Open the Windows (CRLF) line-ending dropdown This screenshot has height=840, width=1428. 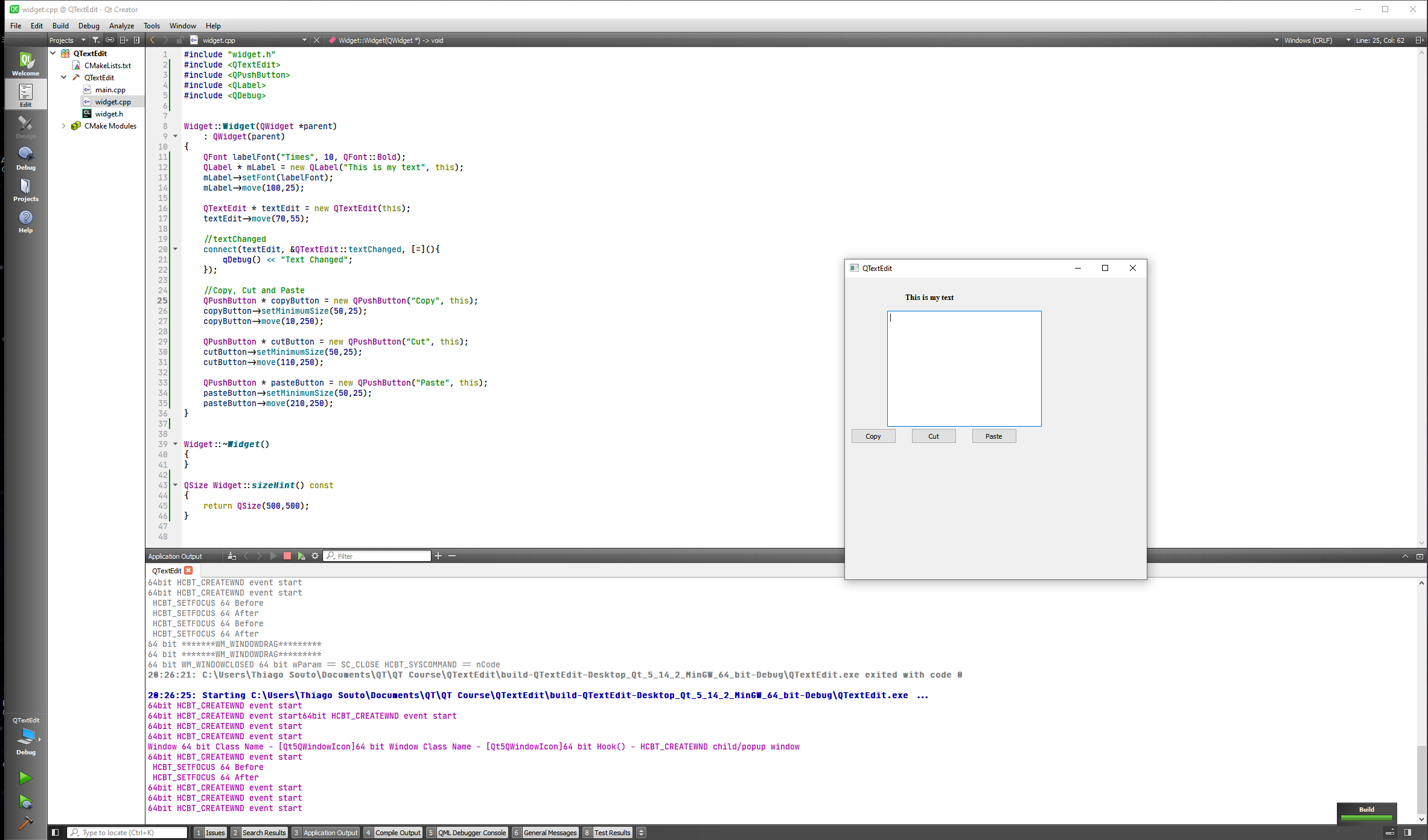pyautogui.click(x=1317, y=40)
